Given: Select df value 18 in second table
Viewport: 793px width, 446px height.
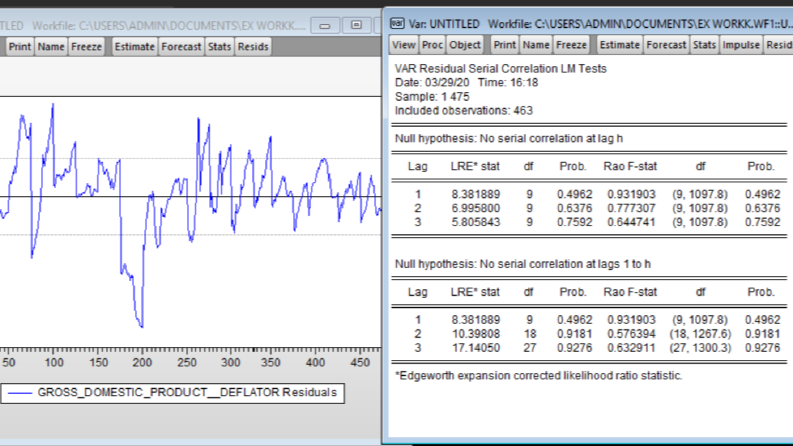Looking at the screenshot, I should [x=530, y=334].
